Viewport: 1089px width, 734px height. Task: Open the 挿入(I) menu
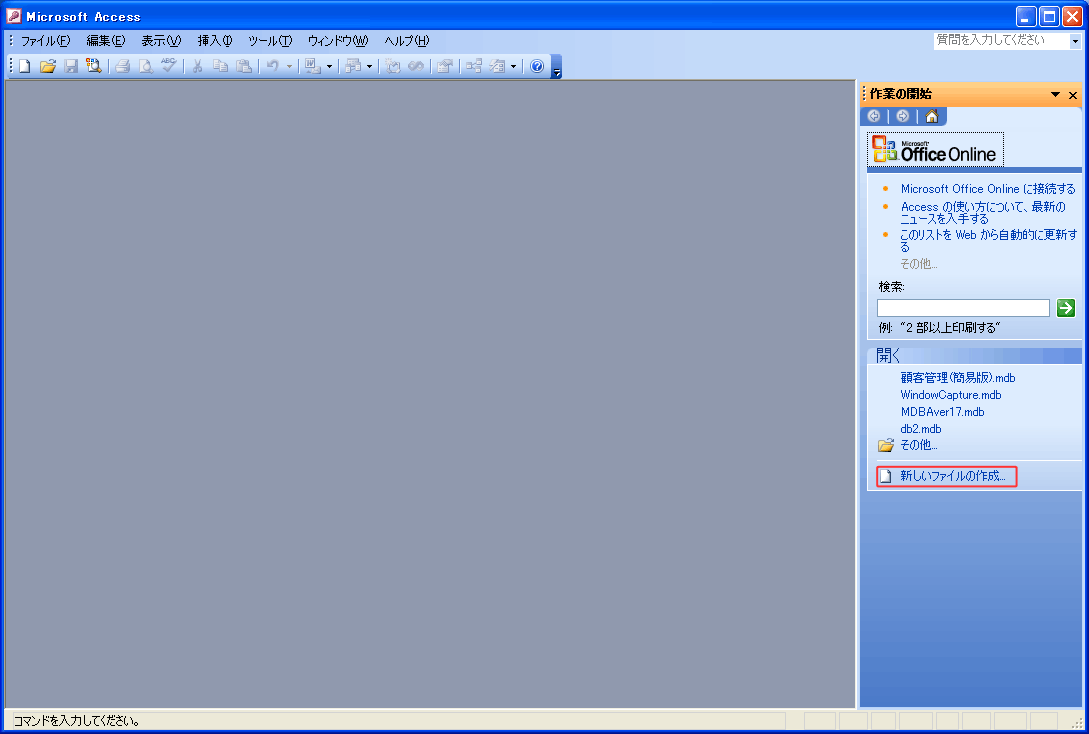(x=215, y=41)
